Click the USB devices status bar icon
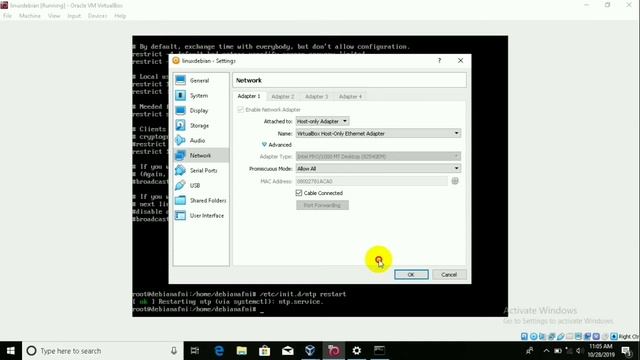640x360 pixels. pyautogui.click(x=560, y=336)
